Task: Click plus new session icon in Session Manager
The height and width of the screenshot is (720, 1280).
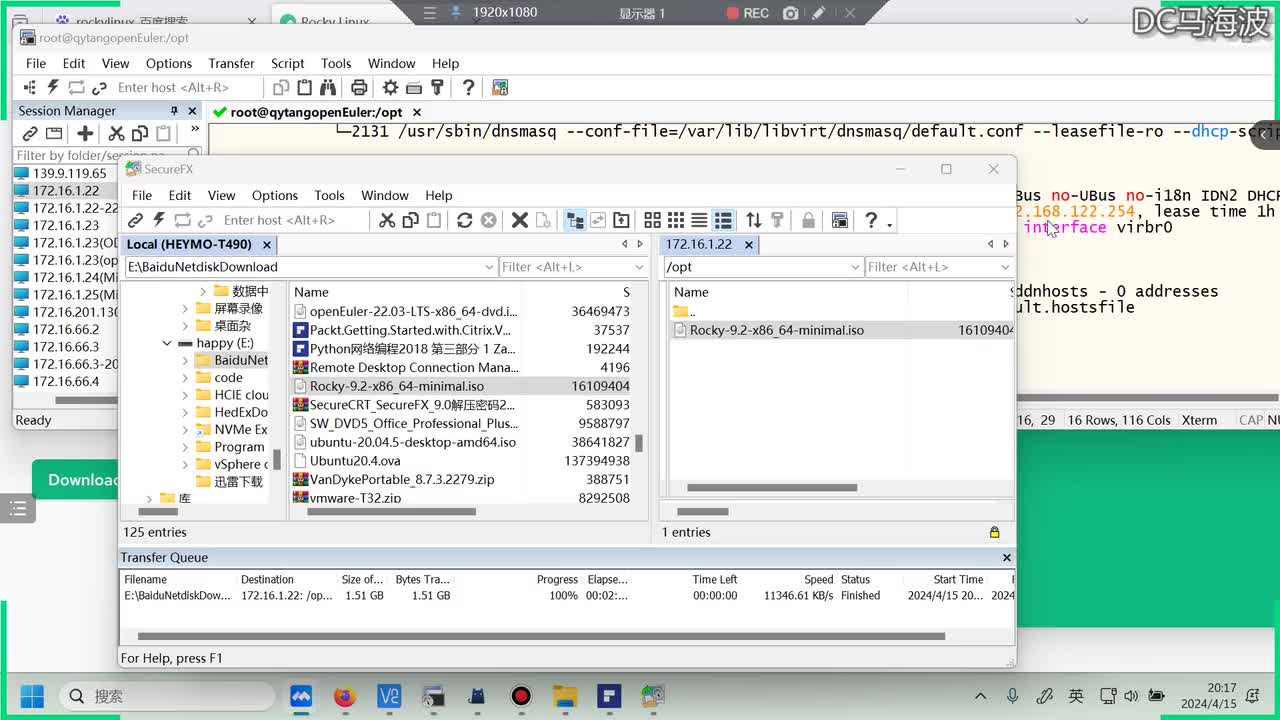Action: [85, 133]
